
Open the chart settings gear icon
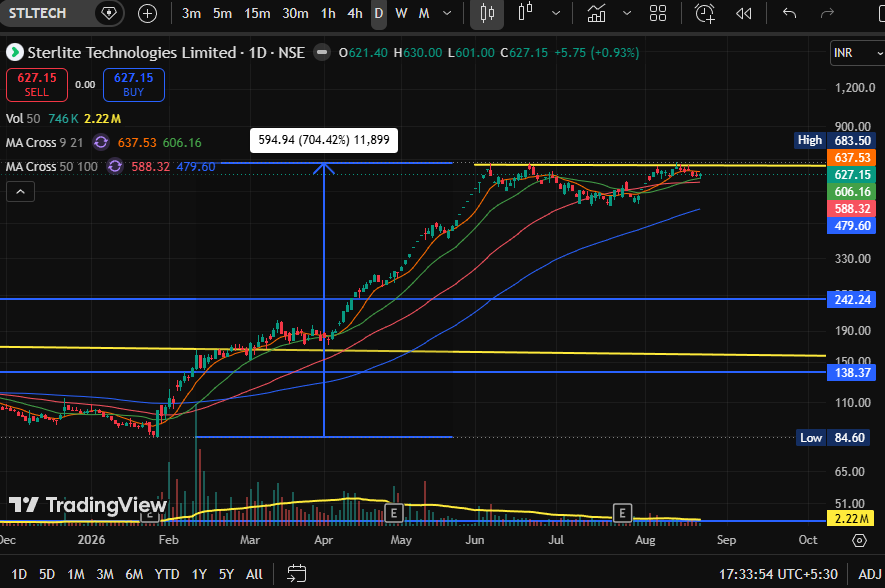coord(859,541)
